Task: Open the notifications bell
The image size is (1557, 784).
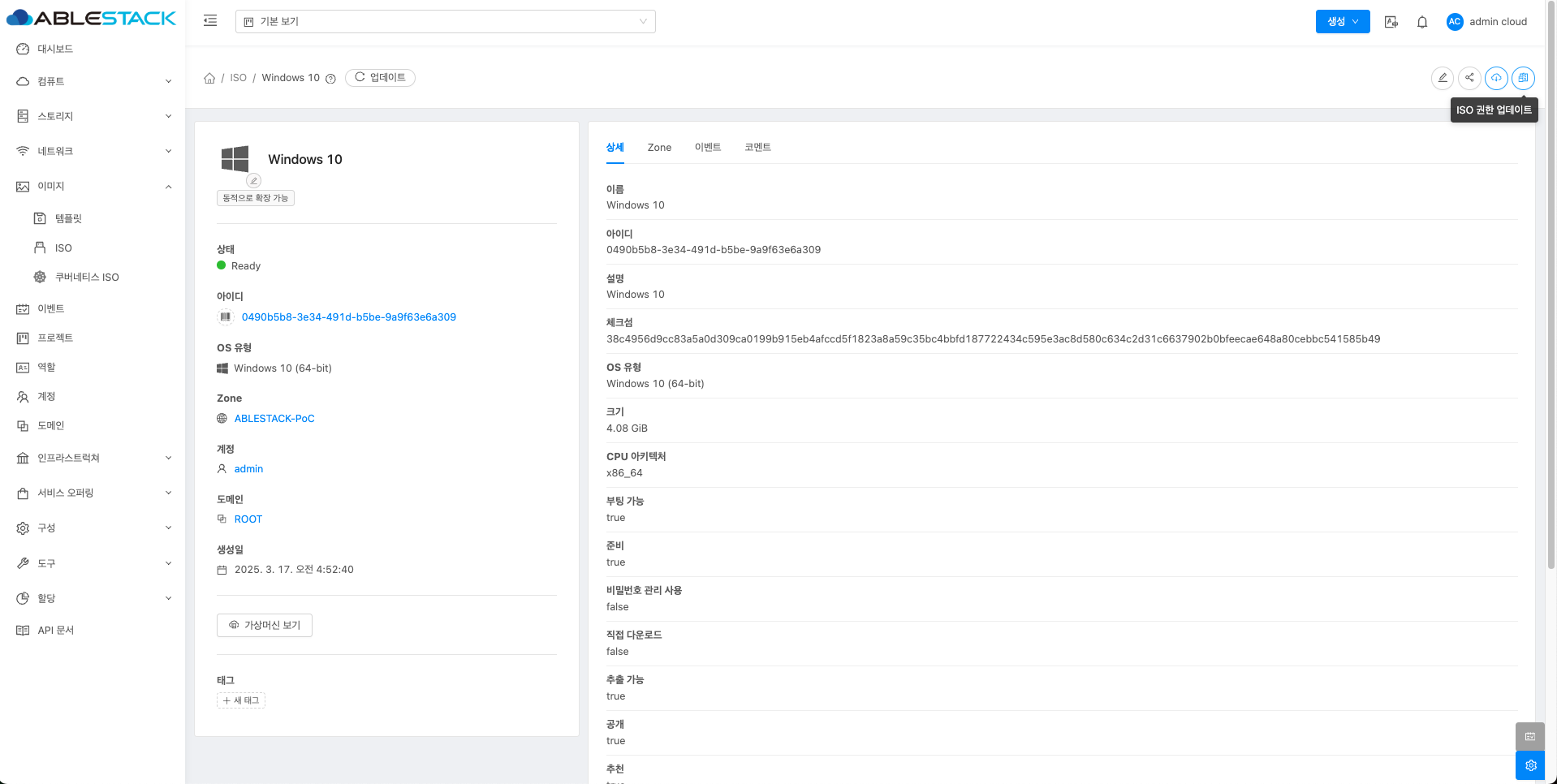Action: [1421, 22]
